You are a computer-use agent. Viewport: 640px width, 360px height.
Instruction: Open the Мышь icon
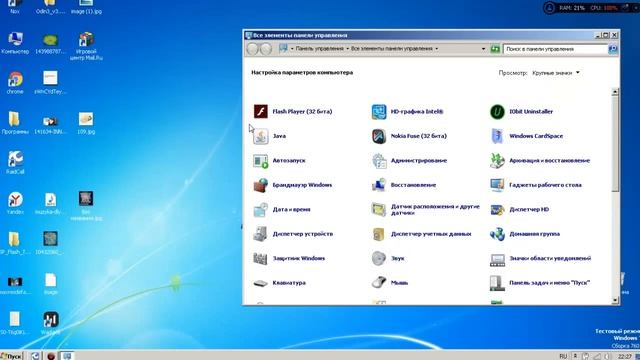pyautogui.click(x=379, y=283)
